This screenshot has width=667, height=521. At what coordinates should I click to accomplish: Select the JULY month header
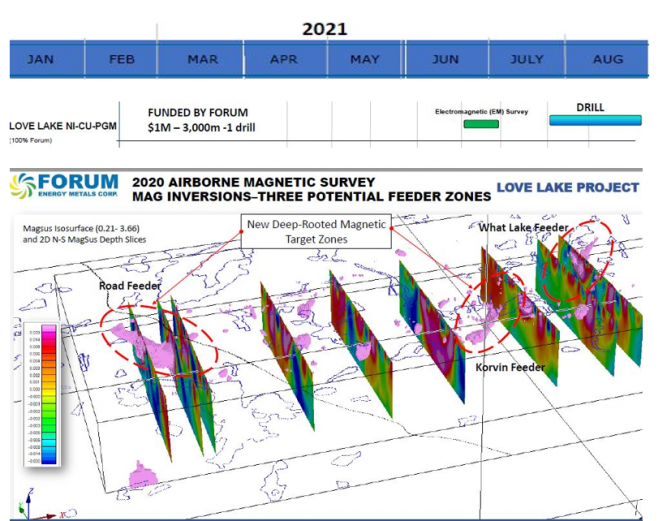pyautogui.click(x=527, y=59)
